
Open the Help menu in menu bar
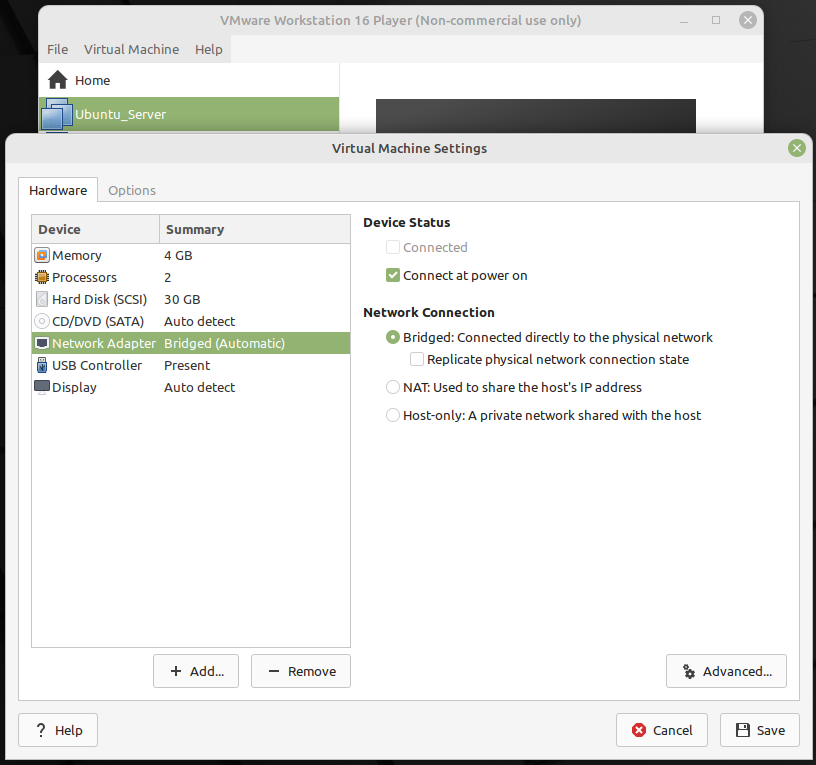(209, 49)
